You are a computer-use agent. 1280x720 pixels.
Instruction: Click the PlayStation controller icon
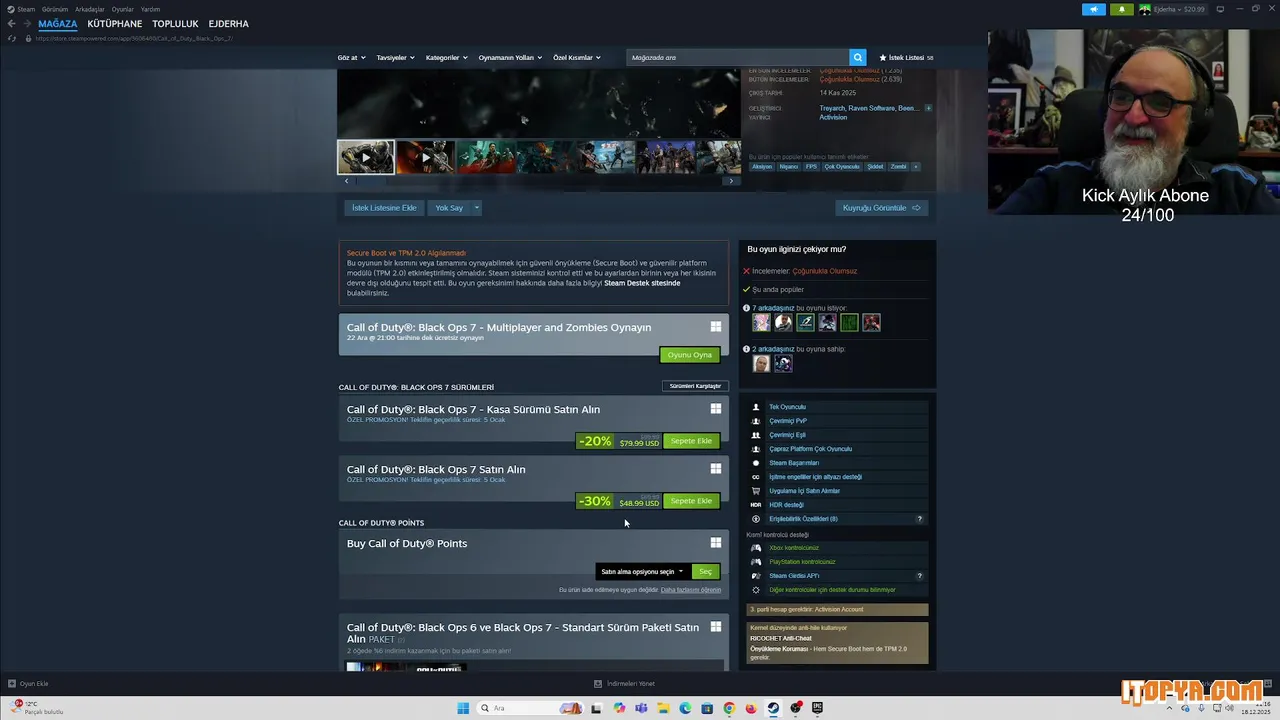click(x=756, y=562)
